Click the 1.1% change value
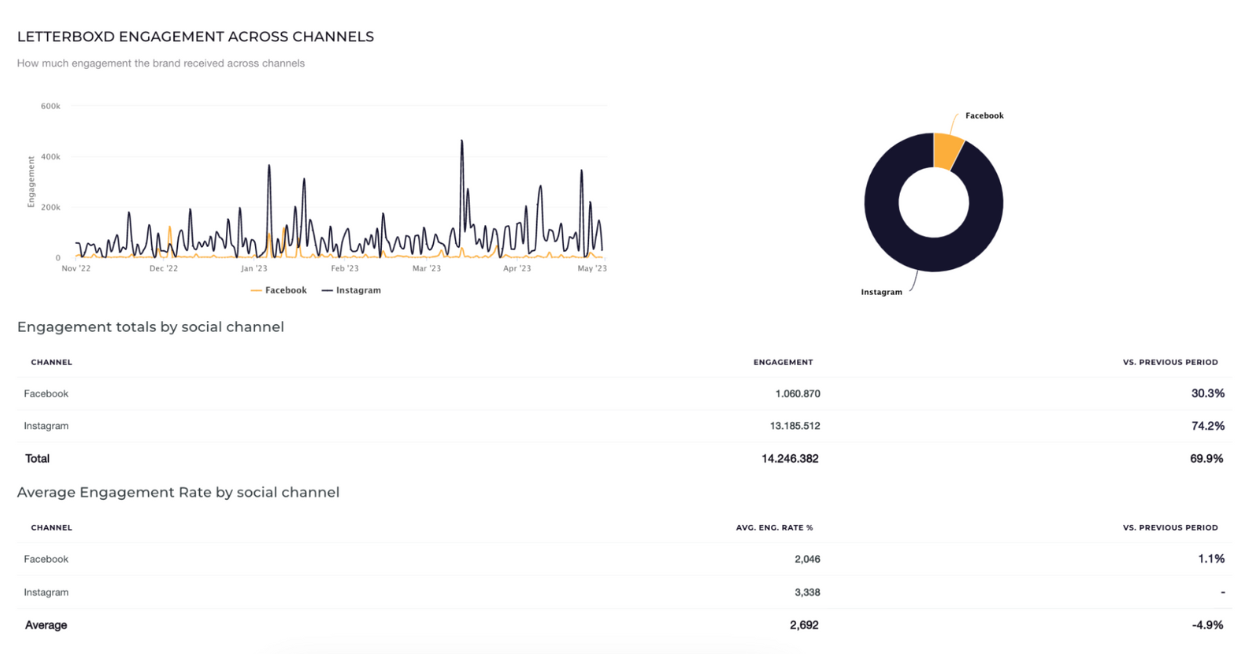 tap(1210, 559)
